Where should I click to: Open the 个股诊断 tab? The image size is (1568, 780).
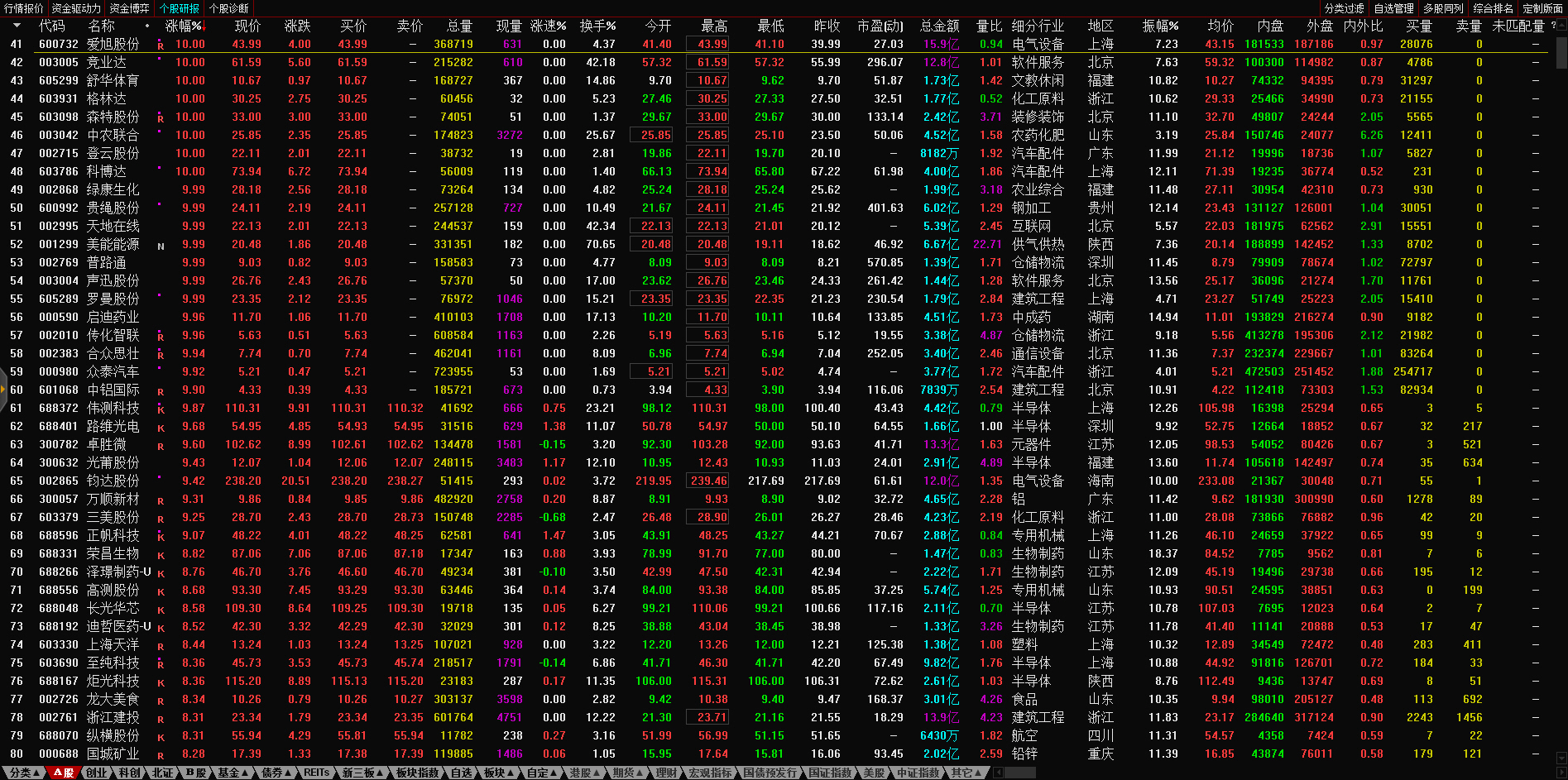point(229,8)
